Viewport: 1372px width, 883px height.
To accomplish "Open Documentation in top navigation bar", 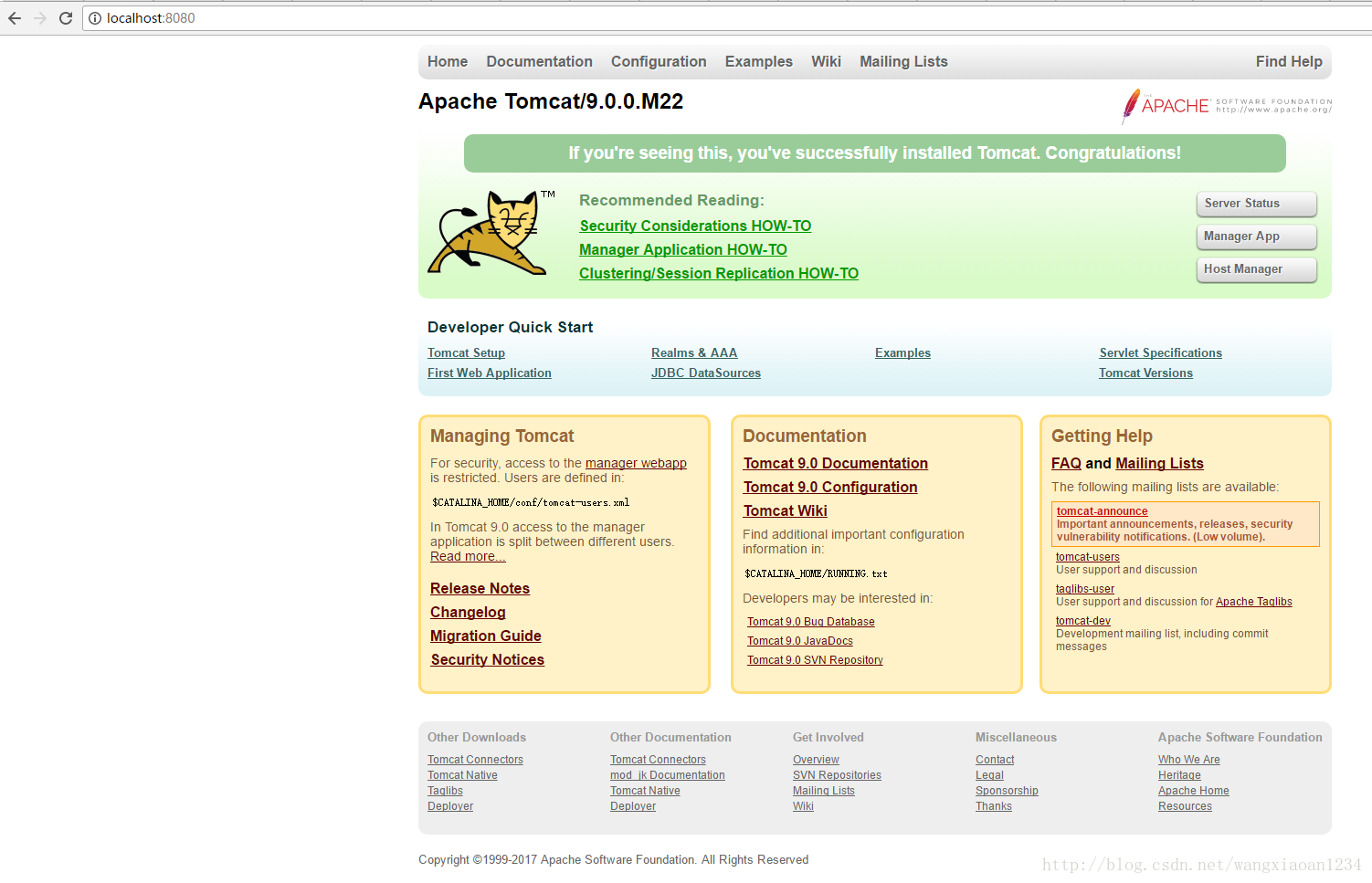I will pos(539,62).
